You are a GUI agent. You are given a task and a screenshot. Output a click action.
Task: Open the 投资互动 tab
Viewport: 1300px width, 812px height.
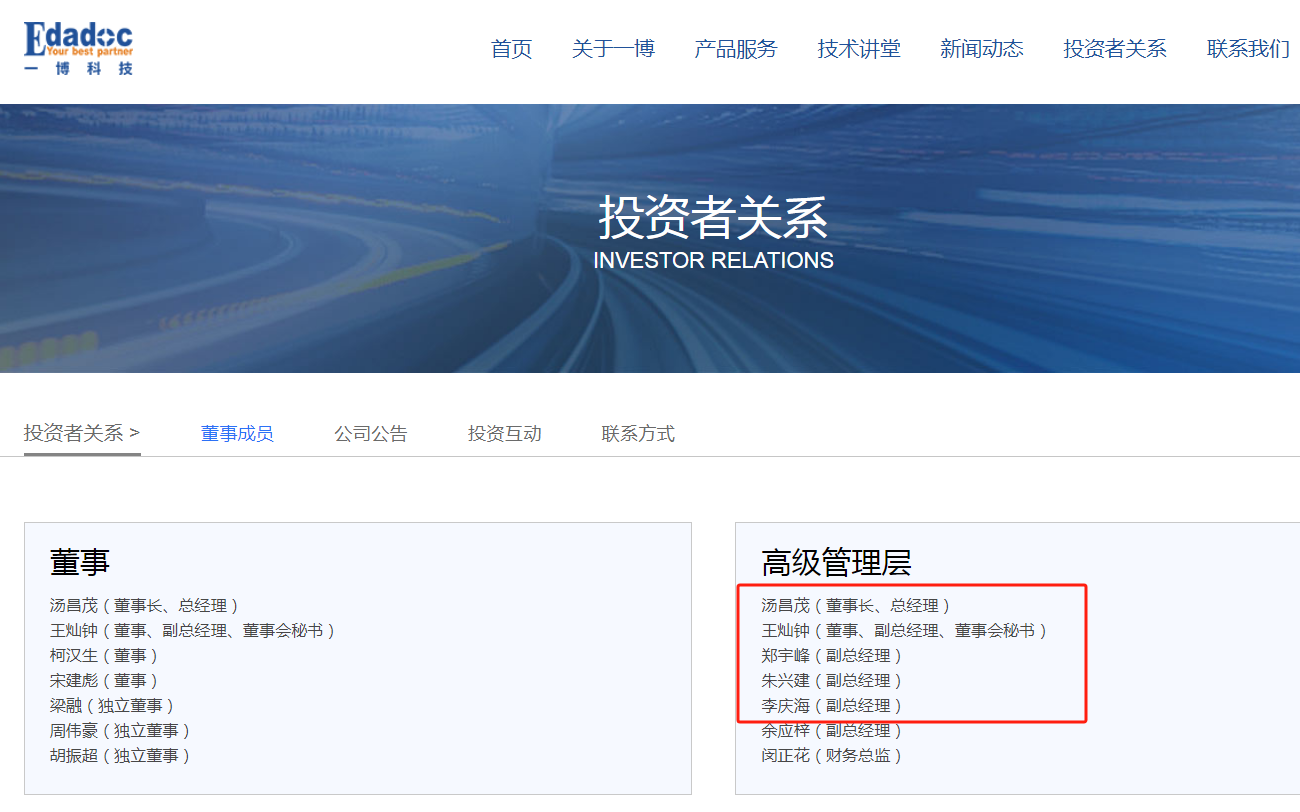(504, 434)
